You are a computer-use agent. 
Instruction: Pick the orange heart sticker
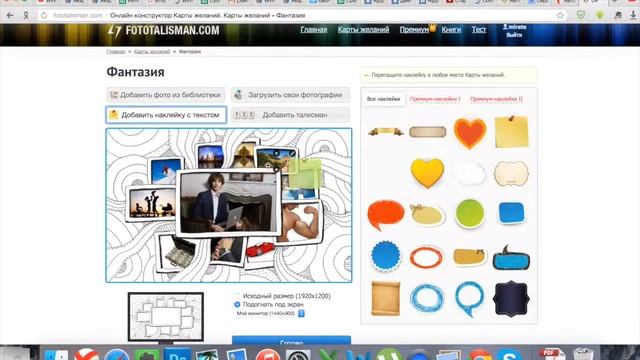click(x=470, y=133)
